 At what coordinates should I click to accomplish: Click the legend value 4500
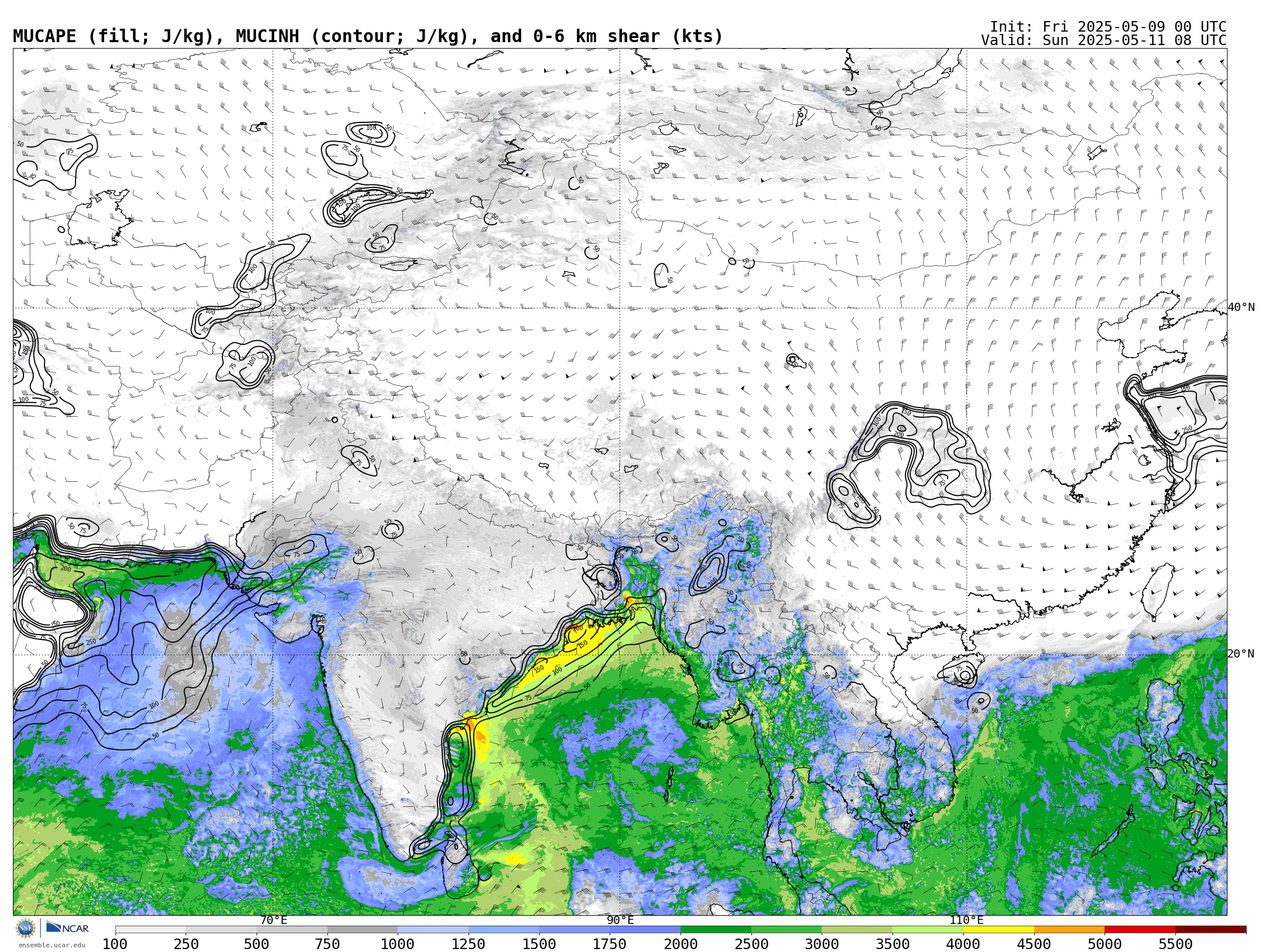pos(1034,944)
